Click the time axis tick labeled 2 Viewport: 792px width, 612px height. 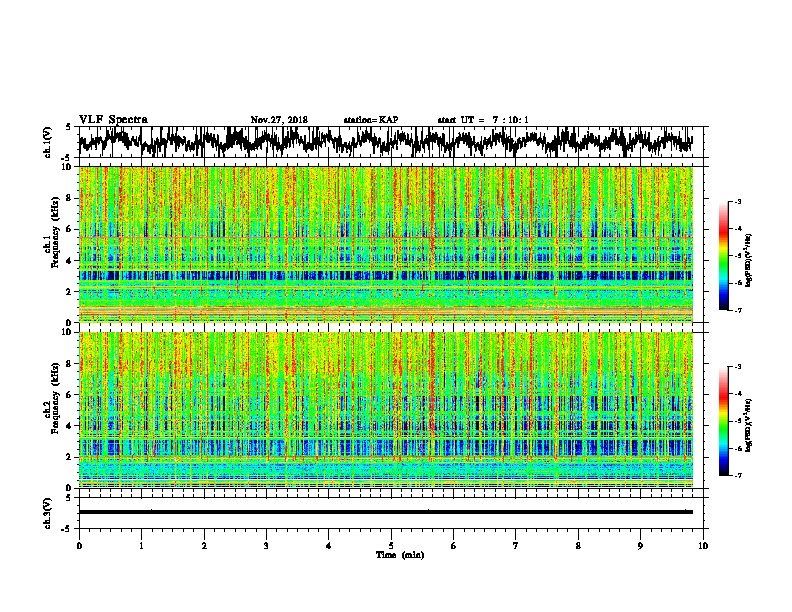pyautogui.click(x=204, y=546)
